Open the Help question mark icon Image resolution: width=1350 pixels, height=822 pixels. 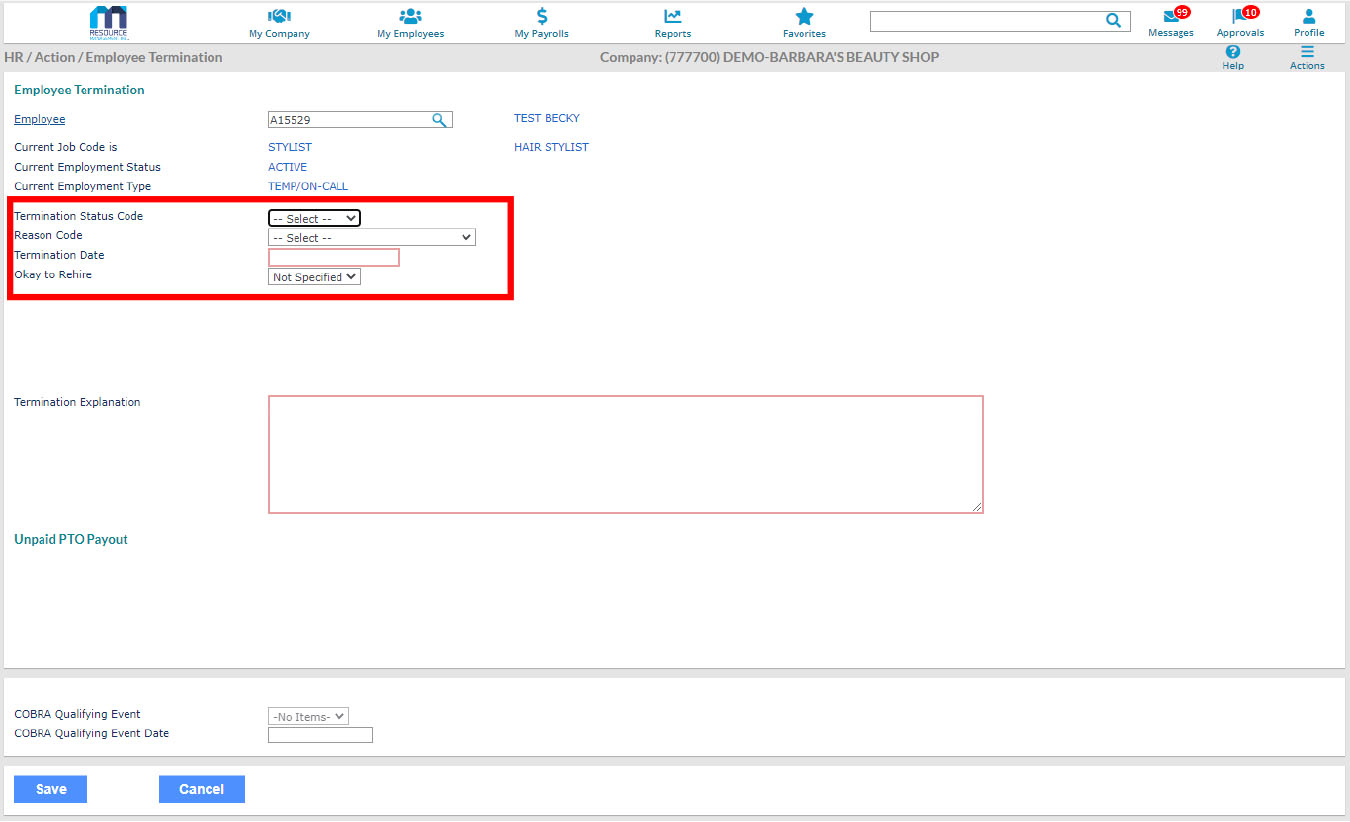click(1232, 52)
